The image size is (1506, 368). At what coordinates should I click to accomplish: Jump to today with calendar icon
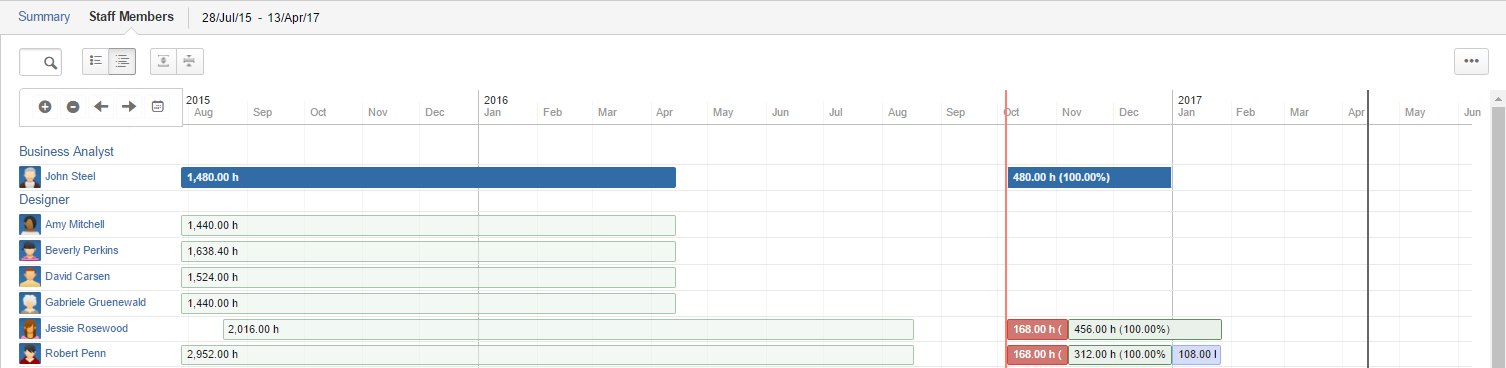click(157, 106)
